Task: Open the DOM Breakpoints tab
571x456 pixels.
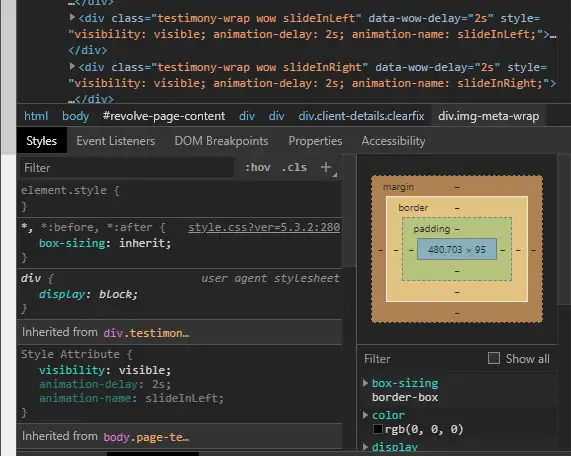Action: coord(221,141)
